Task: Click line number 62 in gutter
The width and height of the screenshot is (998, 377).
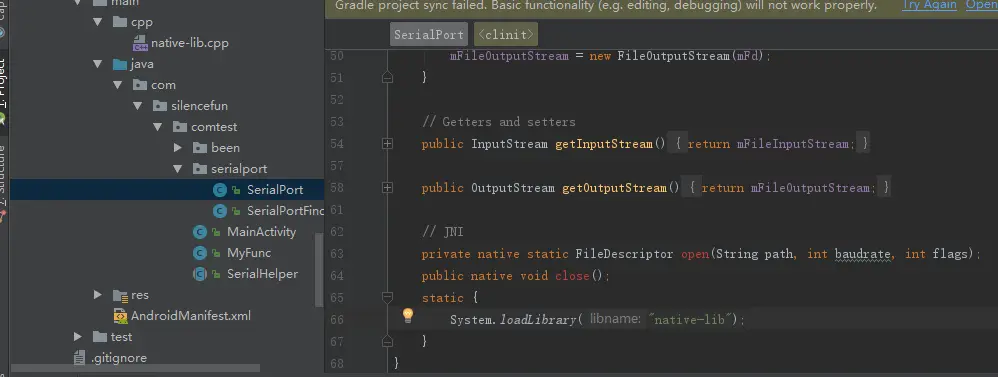Action: tap(337, 232)
